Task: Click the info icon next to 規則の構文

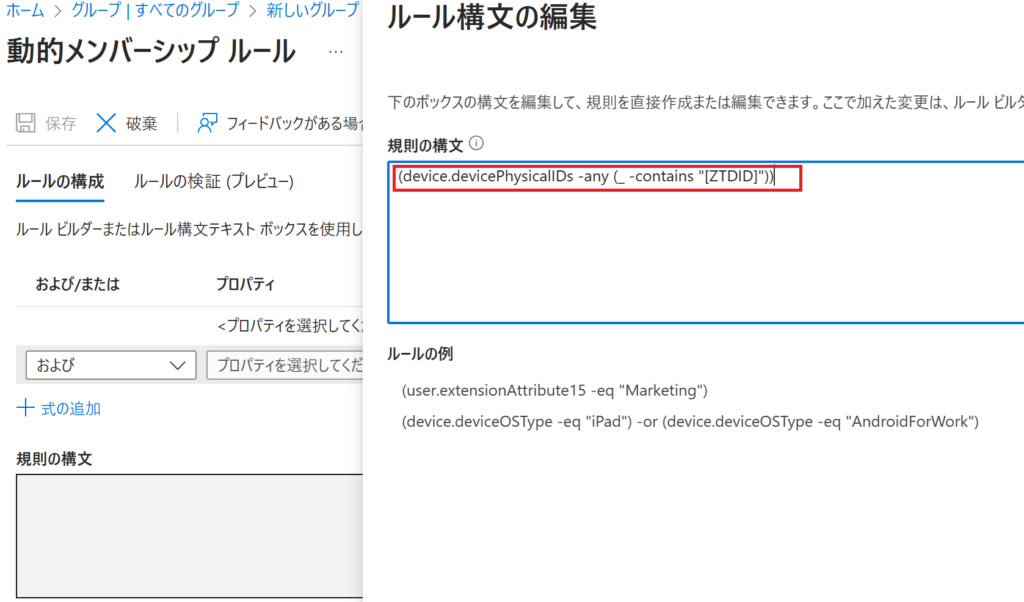Action: 477,143
